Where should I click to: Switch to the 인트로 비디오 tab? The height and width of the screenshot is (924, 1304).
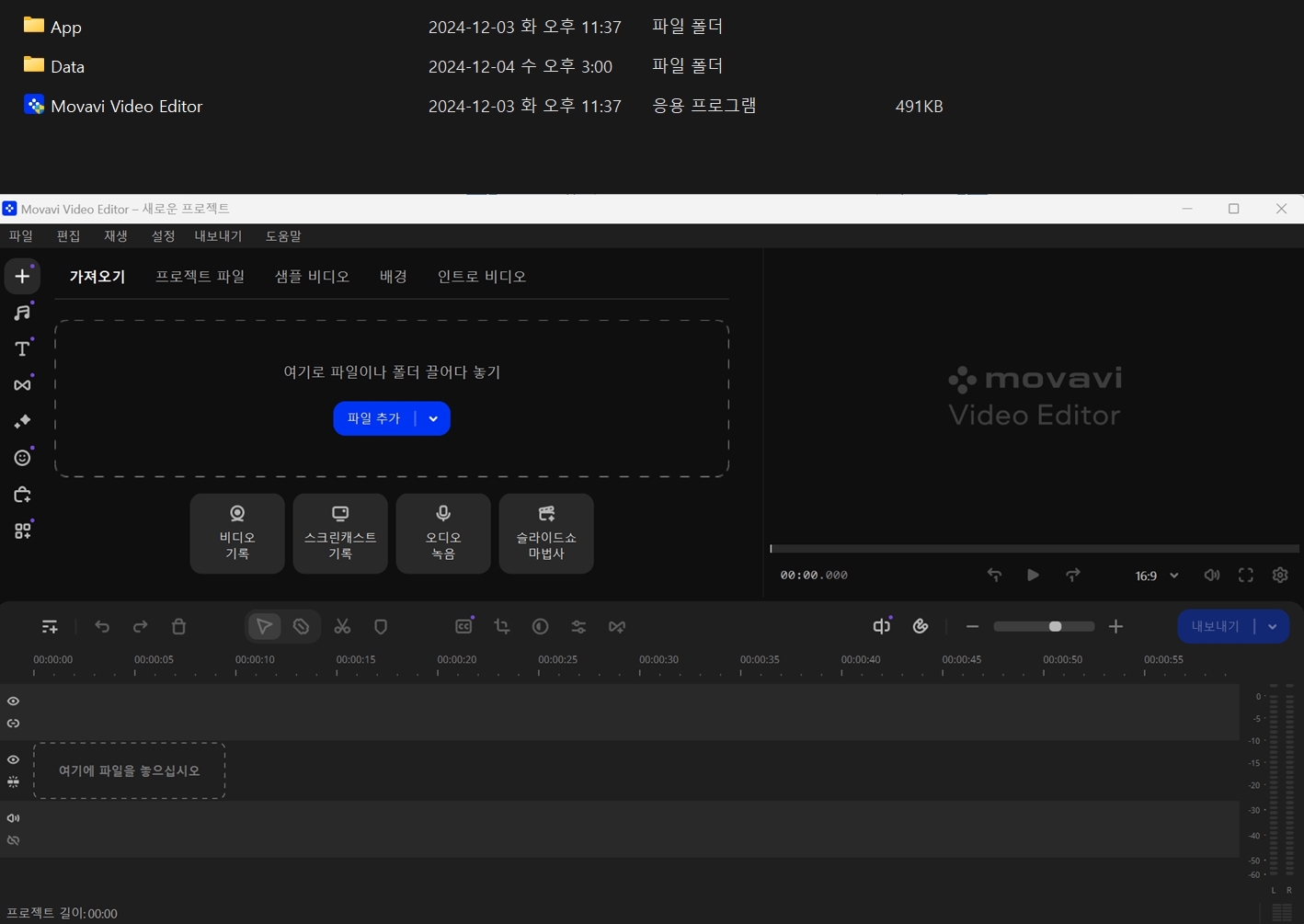tap(482, 277)
